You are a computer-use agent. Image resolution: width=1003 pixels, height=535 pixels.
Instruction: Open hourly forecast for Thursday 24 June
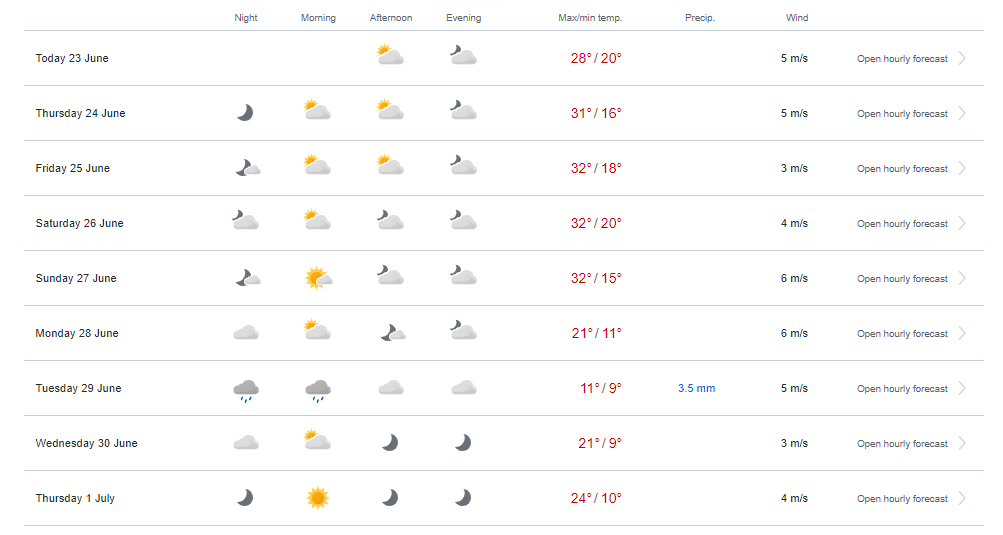point(902,114)
